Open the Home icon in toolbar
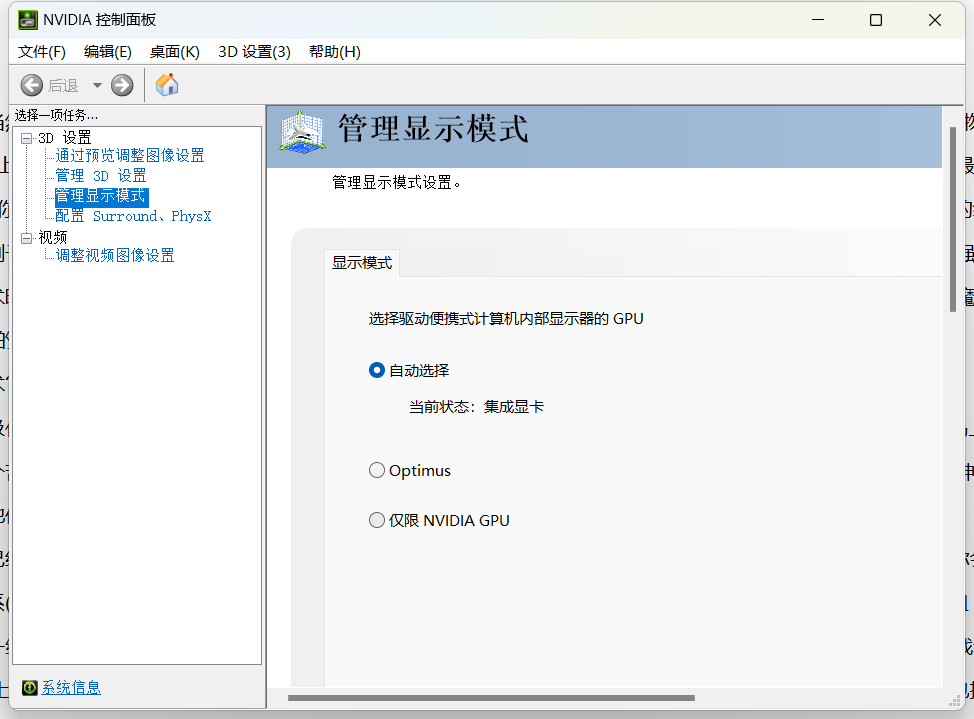The width and height of the screenshot is (974, 719). pyautogui.click(x=166, y=85)
